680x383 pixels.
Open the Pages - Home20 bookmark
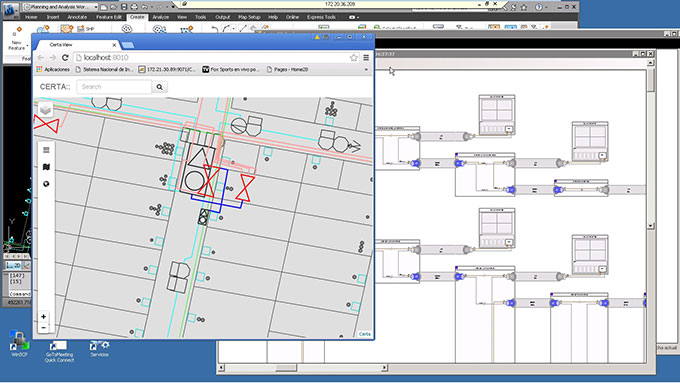[288, 69]
